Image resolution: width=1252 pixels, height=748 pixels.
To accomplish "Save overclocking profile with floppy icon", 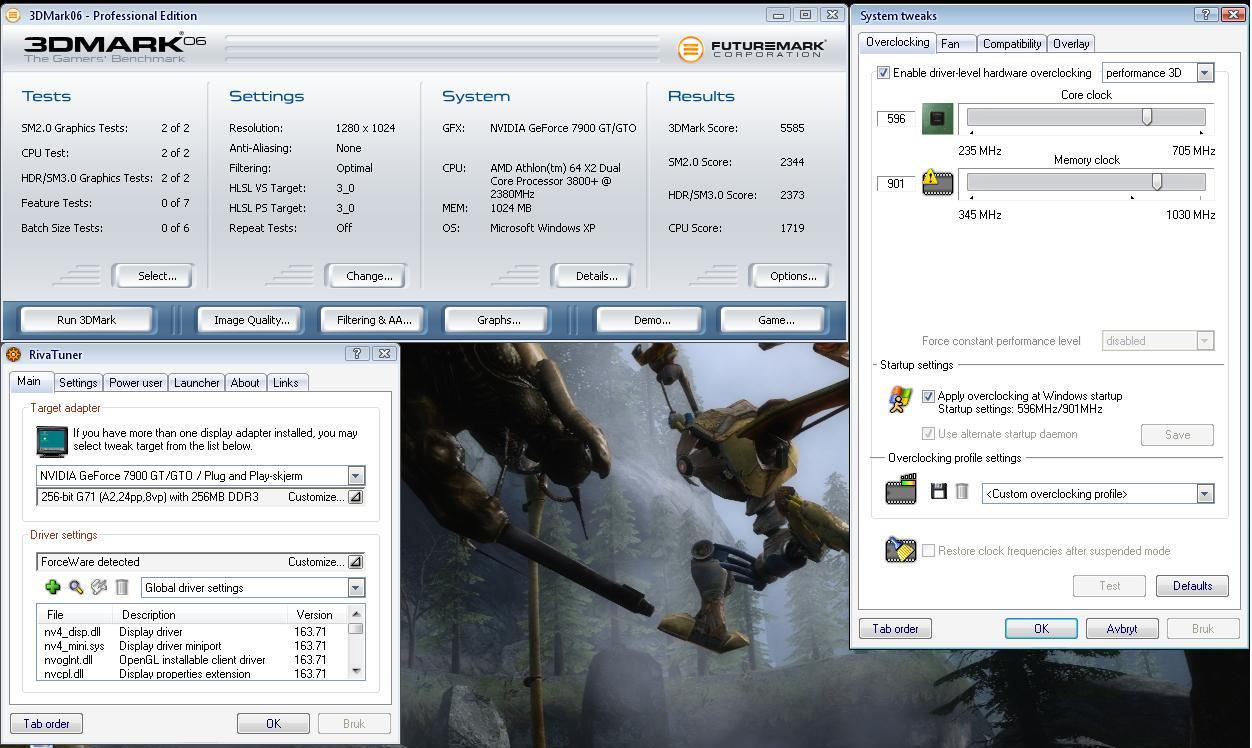I will click(938, 491).
